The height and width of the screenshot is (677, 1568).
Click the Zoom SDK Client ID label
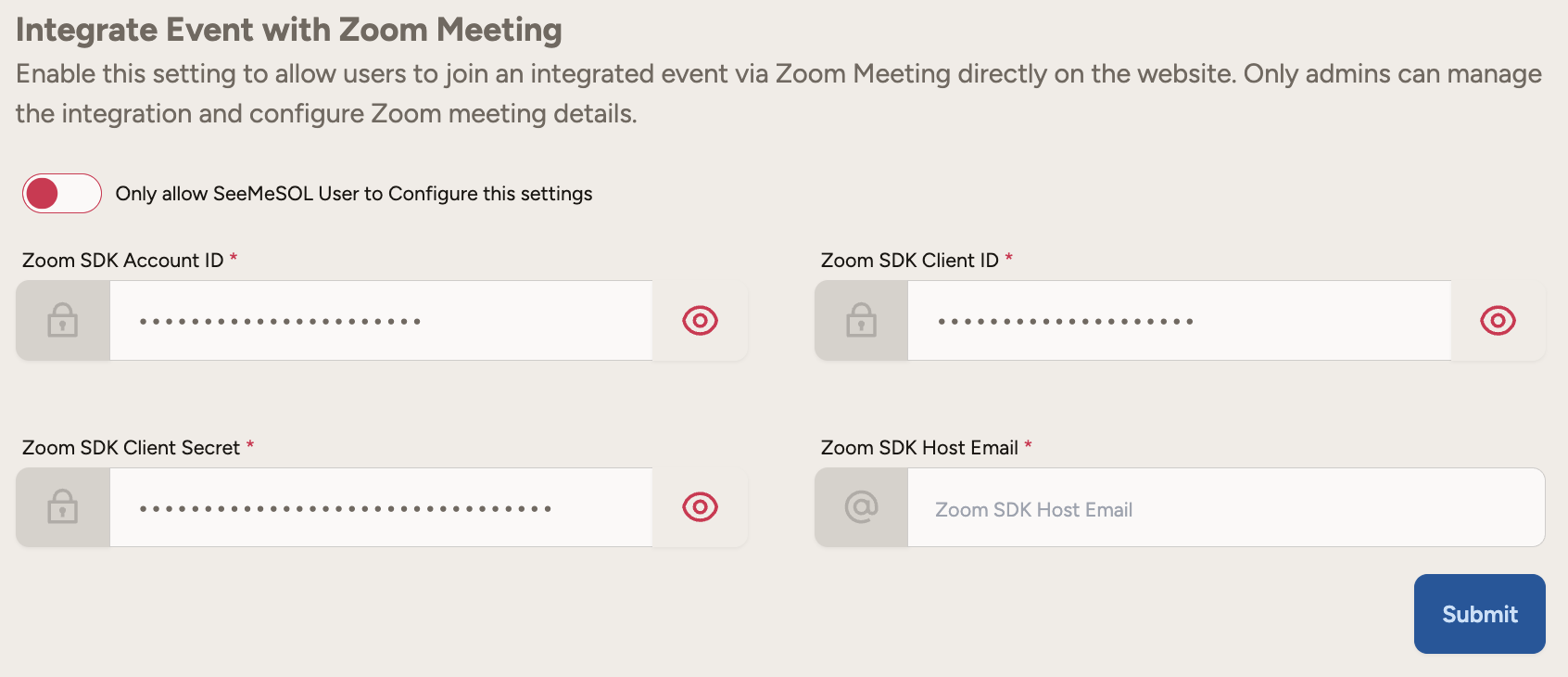[x=909, y=261]
